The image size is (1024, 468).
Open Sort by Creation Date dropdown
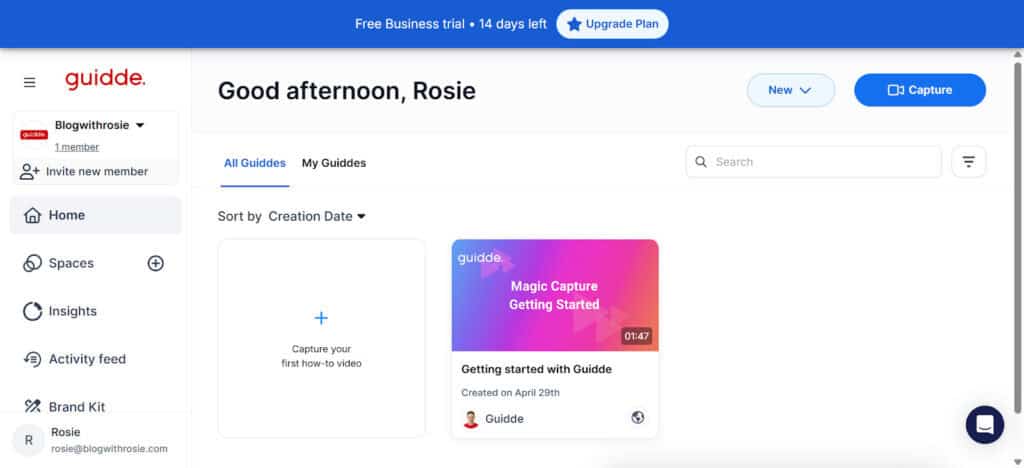point(317,216)
